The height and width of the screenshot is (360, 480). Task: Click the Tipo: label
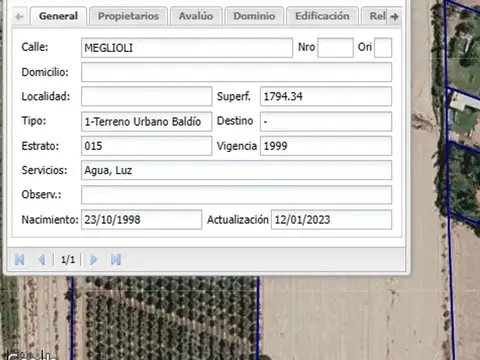(34, 121)
